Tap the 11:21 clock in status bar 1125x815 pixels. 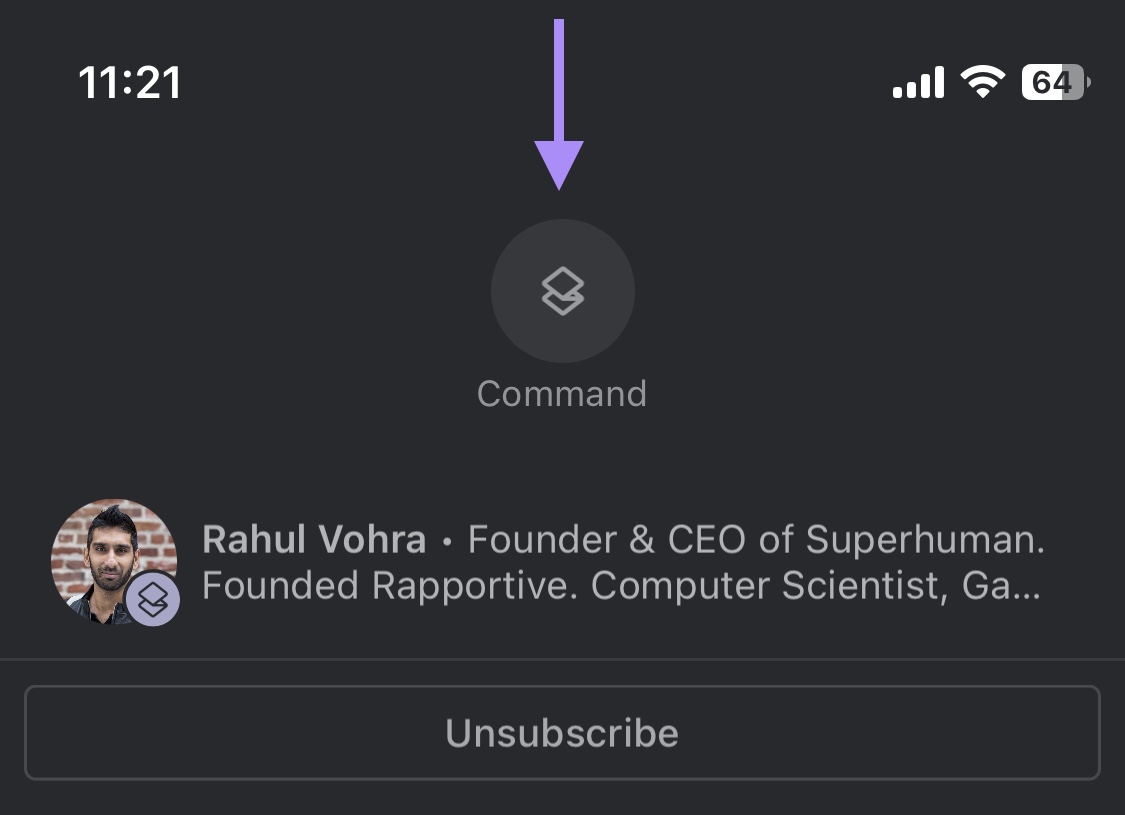pos(130,83)
